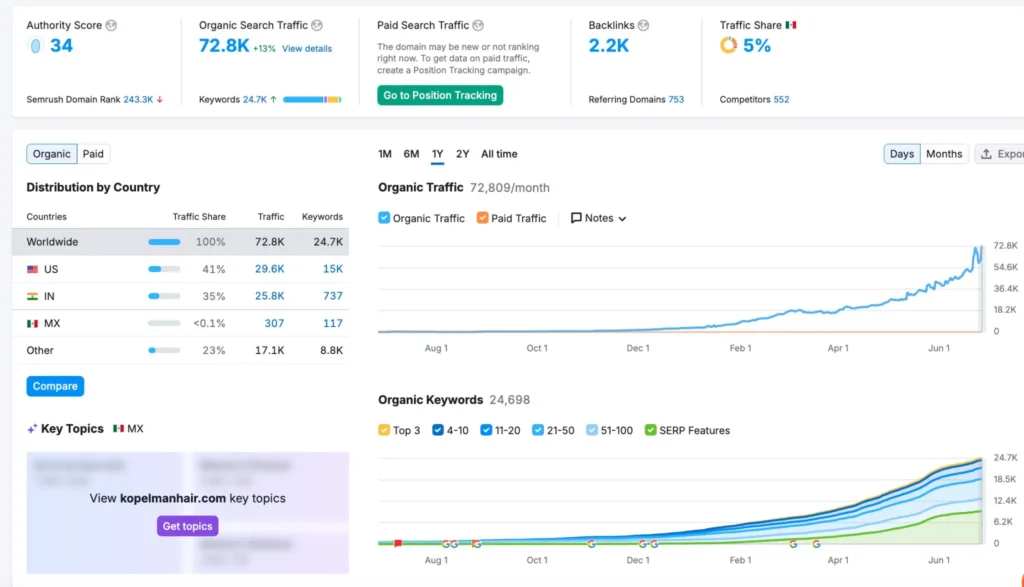
Task: Click the globe icon beside Paid Search Traffic
Action: 478,25
